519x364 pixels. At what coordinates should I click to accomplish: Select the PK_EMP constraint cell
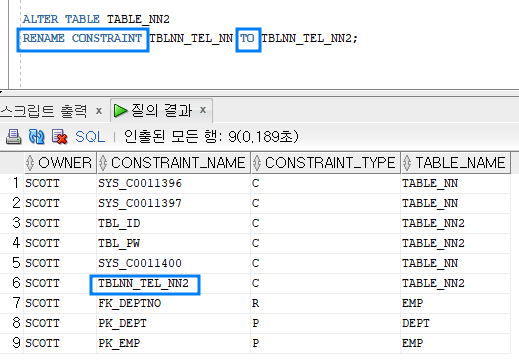174,343
